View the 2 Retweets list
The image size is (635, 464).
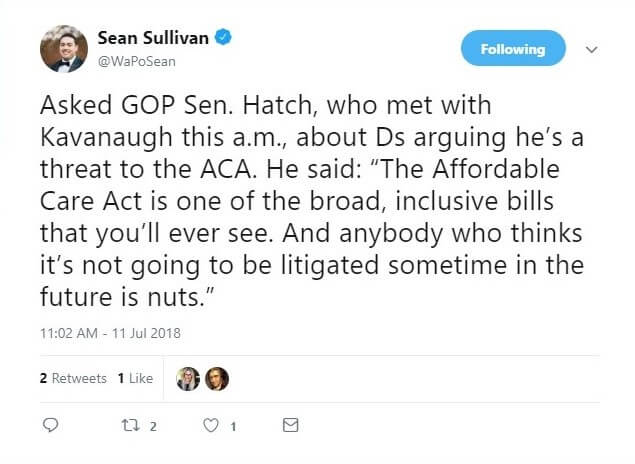point(73,378)
